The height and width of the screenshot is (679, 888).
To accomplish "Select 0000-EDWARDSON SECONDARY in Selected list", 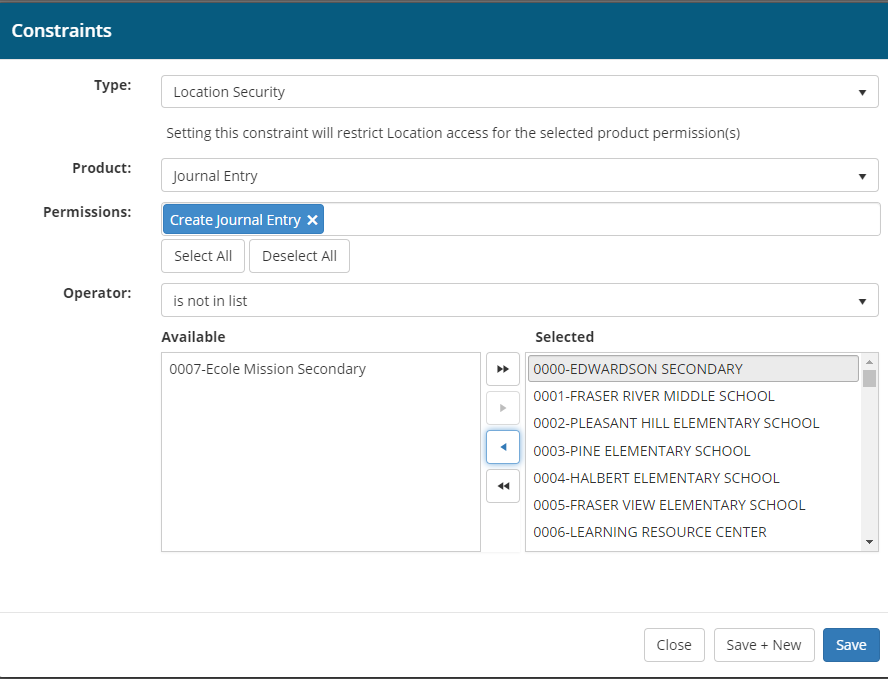I will [638, 369].
